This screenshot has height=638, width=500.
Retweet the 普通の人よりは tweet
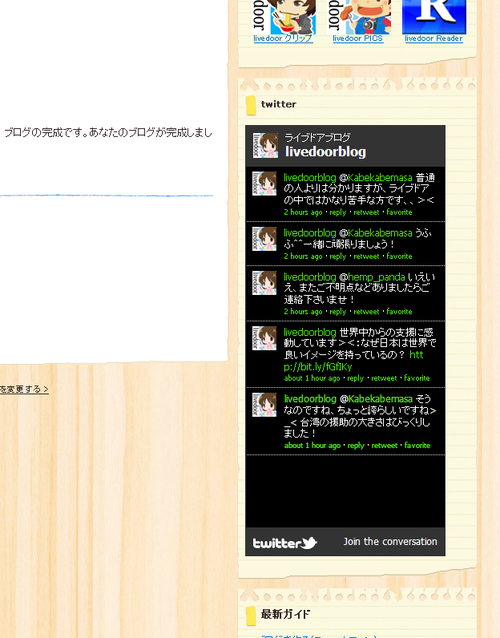pos(366,212)
